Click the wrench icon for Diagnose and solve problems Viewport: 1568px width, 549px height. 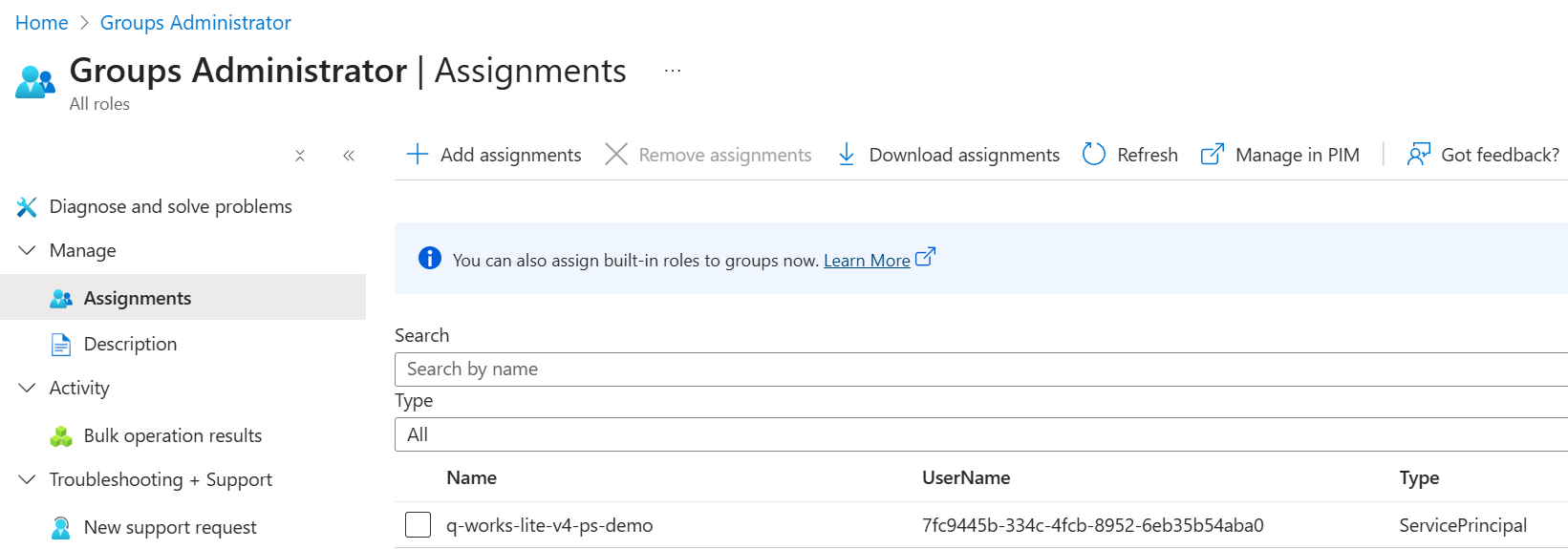click(x=27, y=206)
